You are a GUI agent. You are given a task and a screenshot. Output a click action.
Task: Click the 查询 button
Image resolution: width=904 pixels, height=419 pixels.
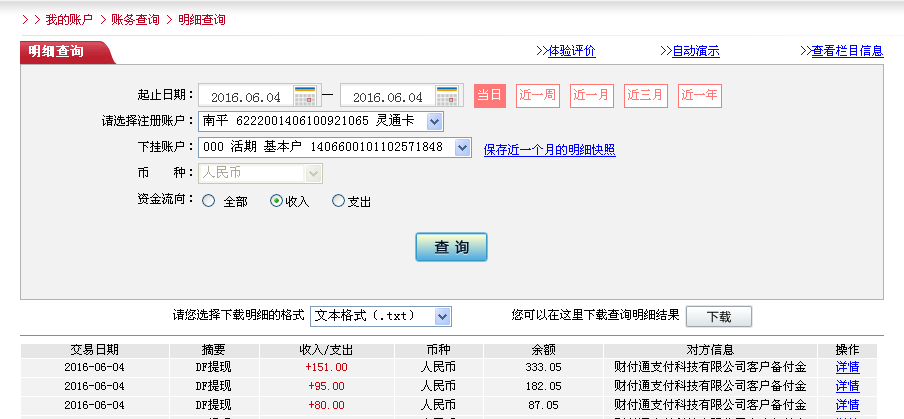[451, 247]
